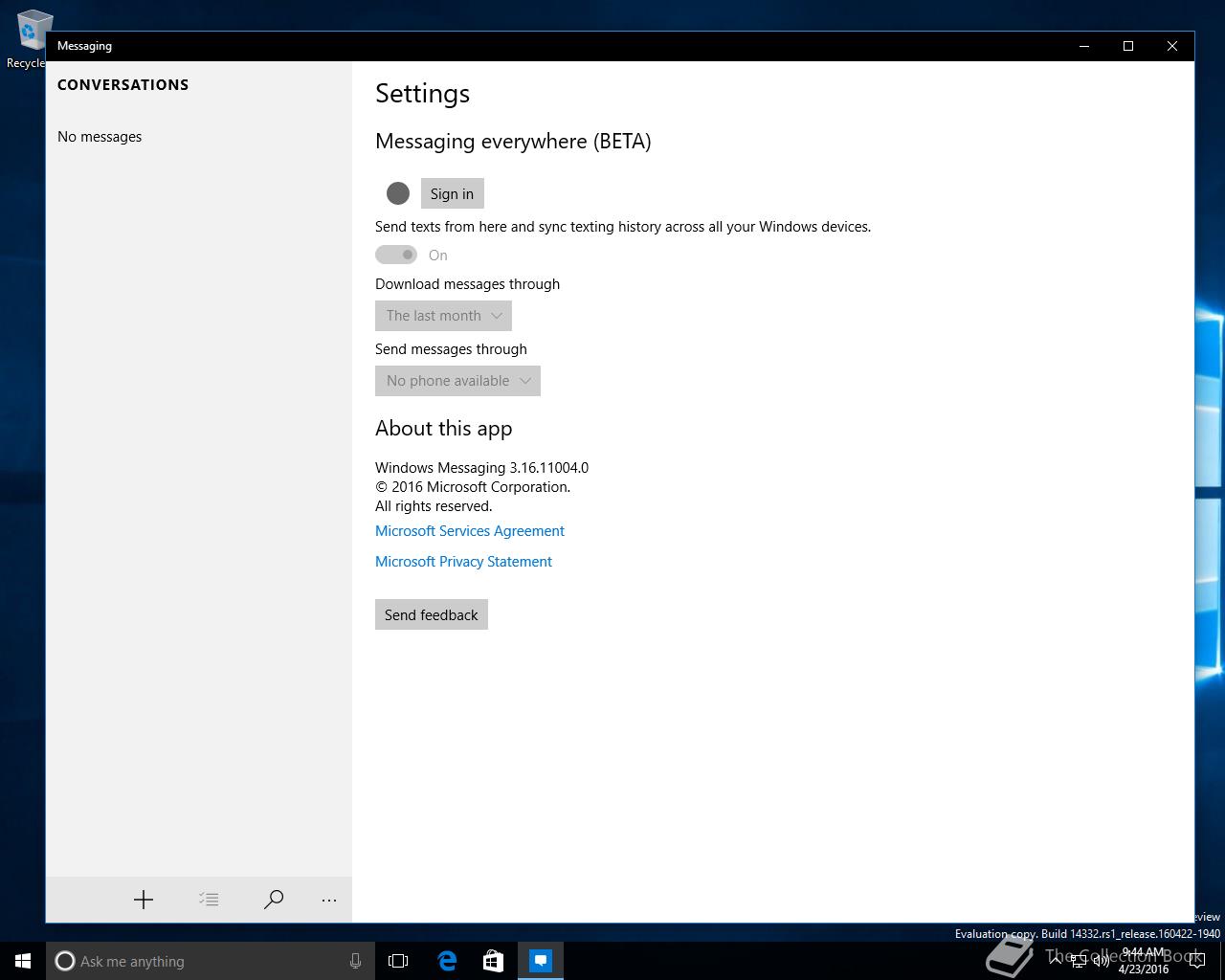Viewport: 1225px width, 980px height.
Task: Click Cortana microphone icon
Action: [x=355, y=961]
